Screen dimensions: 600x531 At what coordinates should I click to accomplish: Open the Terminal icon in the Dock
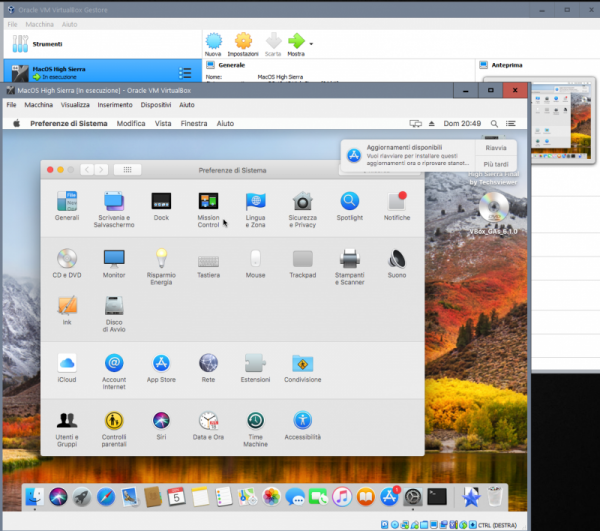(x=436, y=496)
